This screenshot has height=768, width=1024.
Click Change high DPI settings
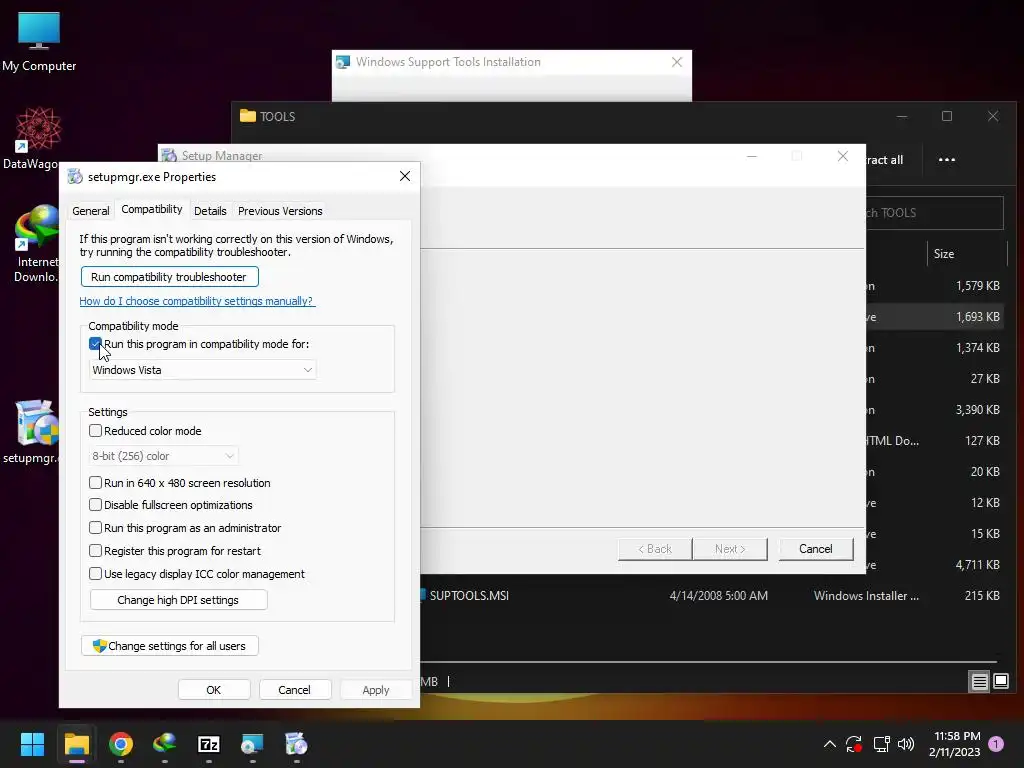click(x=178, y=600)
